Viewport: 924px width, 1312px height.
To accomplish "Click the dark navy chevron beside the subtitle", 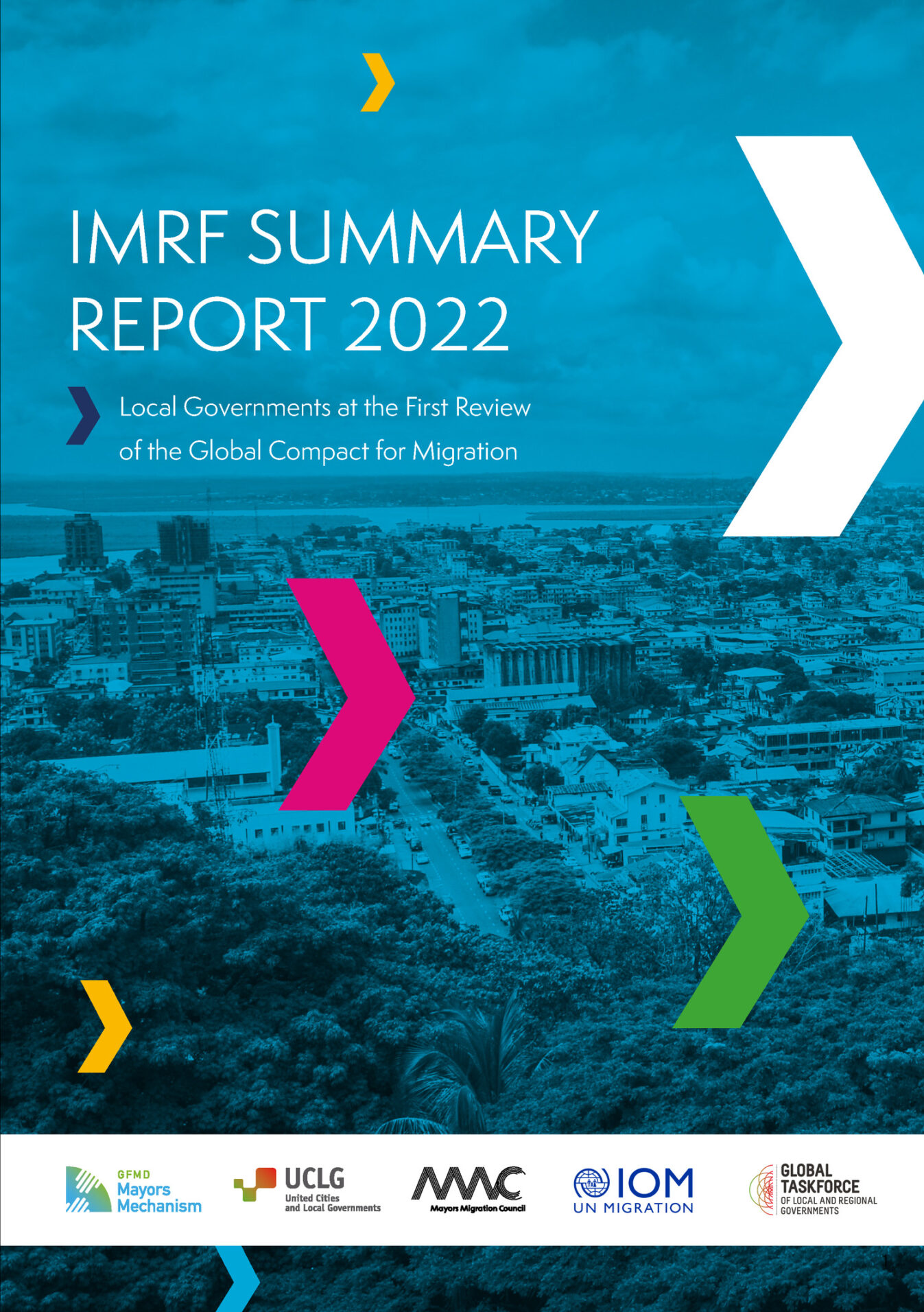I will pos(83,415).
